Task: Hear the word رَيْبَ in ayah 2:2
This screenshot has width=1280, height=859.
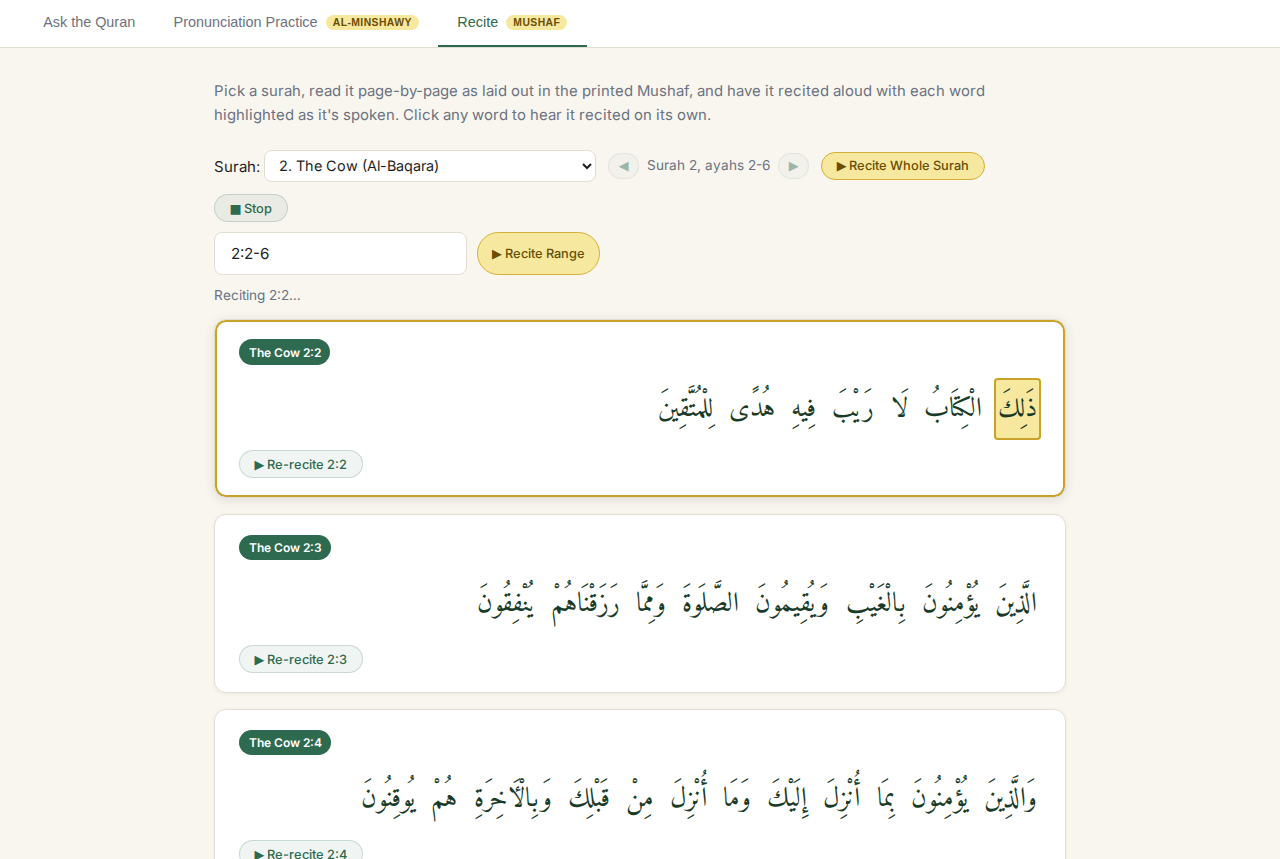Action: (x=853, y=409)
